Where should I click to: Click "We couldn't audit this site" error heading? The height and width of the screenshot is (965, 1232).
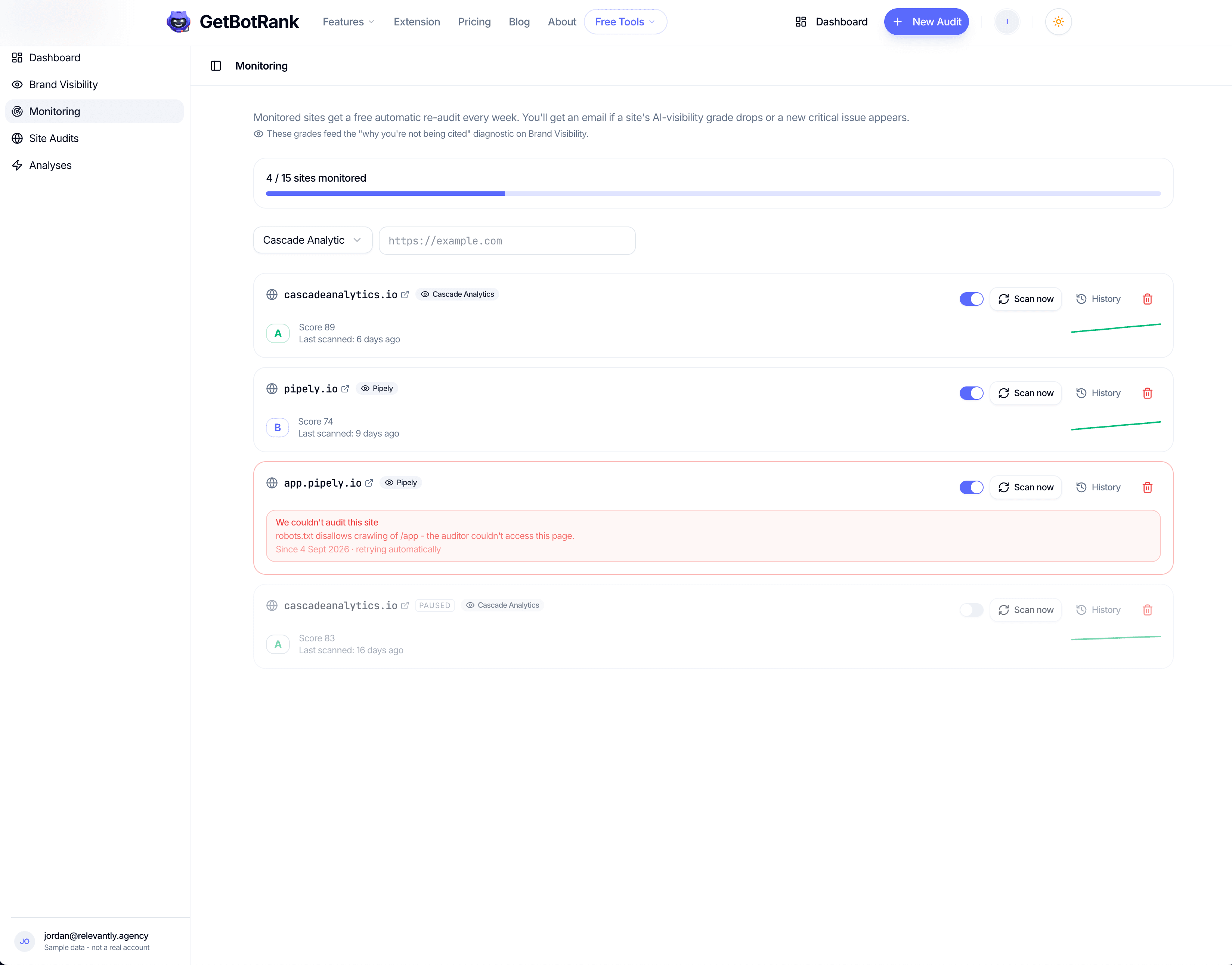coord(327,522)
